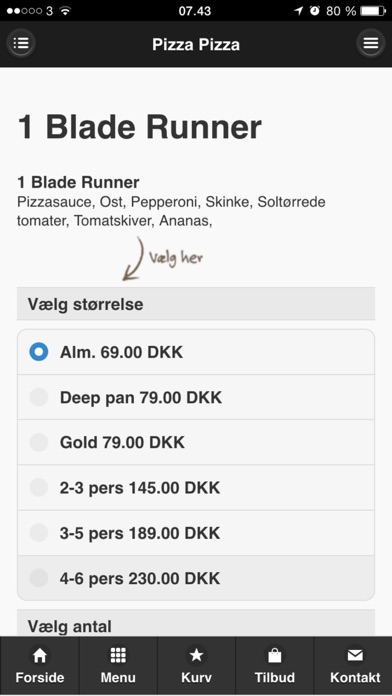Tap the Kontakt envelope icon
Image resolution: width=392 pixels, height=696 pixels.
[x=355, y=655]
